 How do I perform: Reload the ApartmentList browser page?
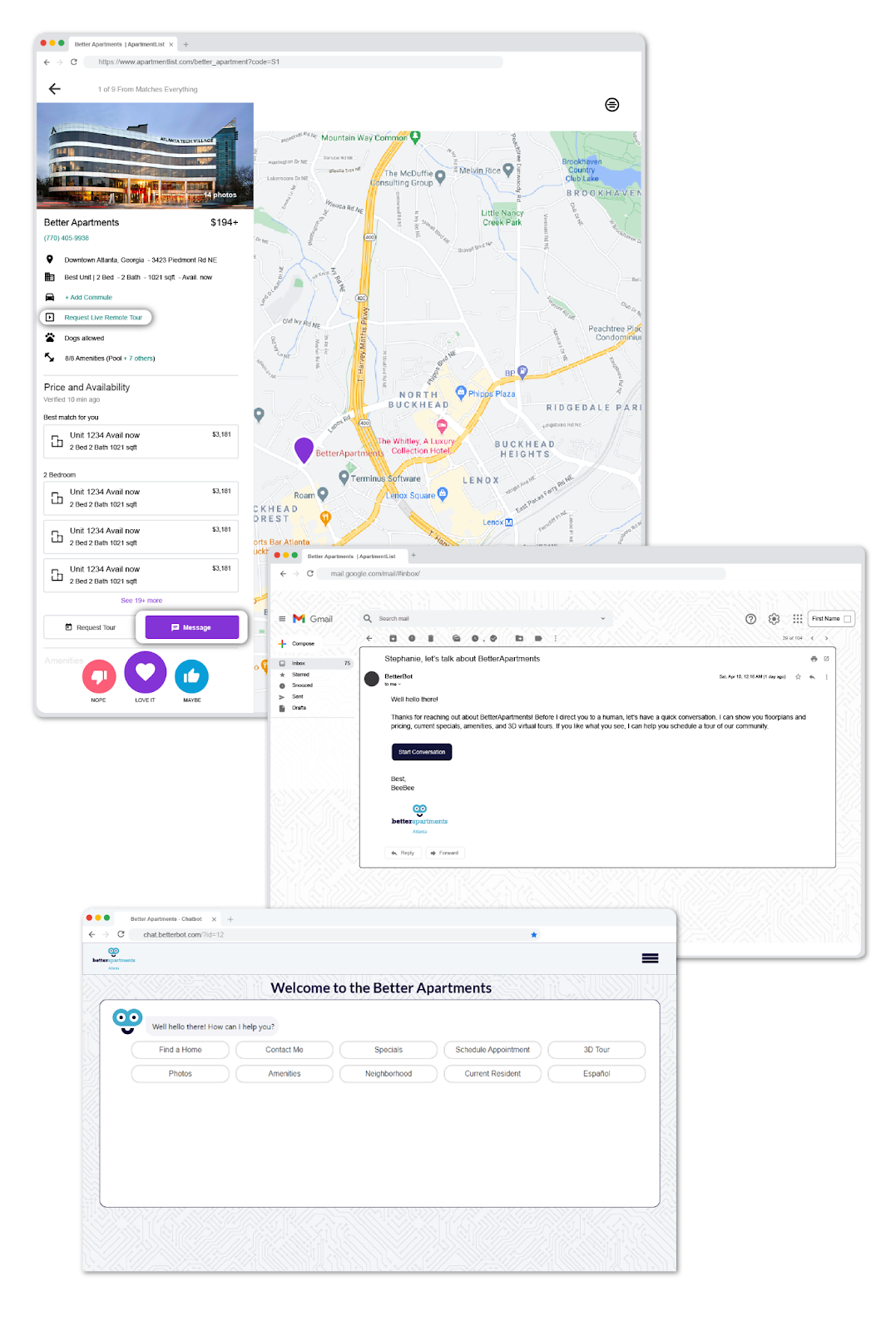74,62
